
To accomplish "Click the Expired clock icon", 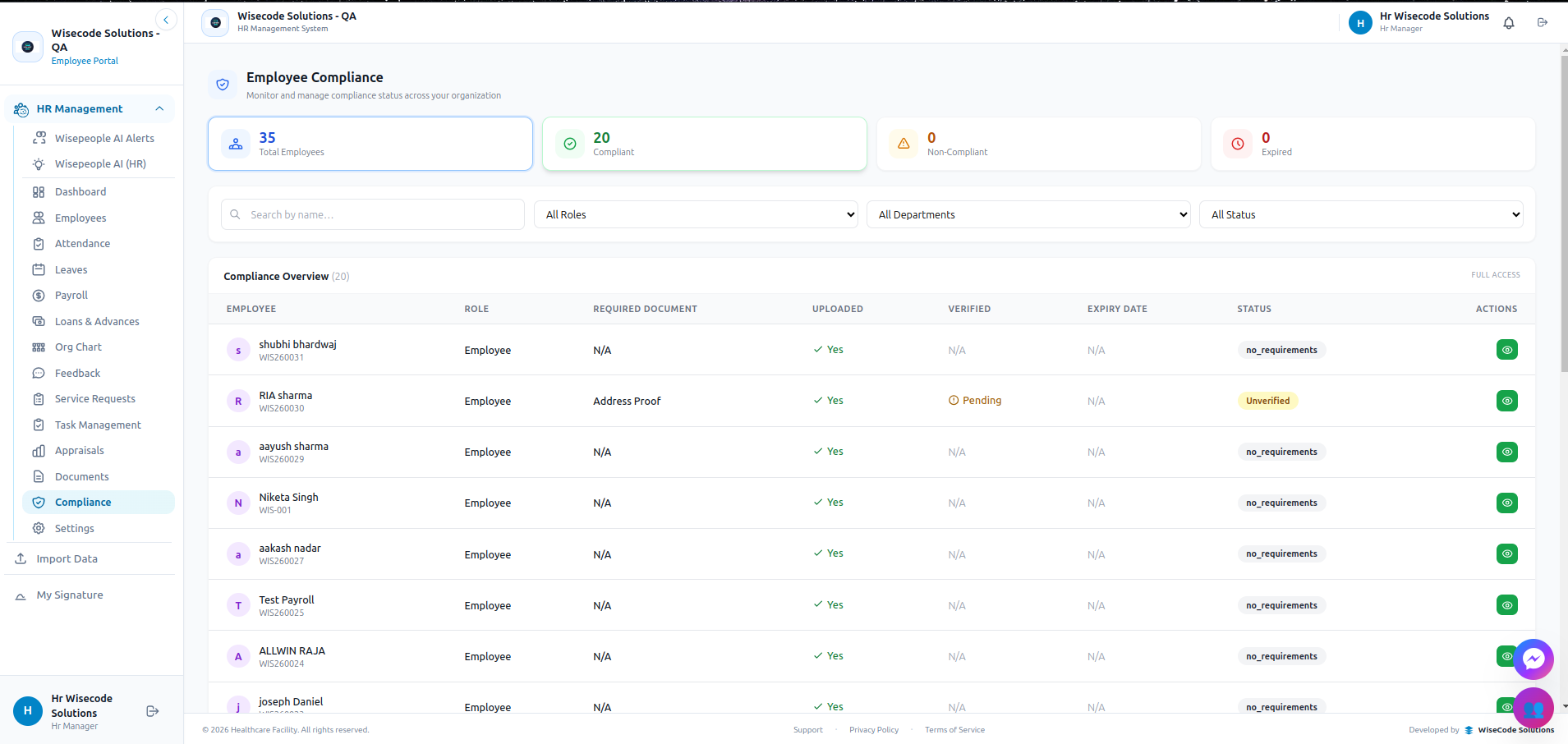I will (x=1238, y=144).
